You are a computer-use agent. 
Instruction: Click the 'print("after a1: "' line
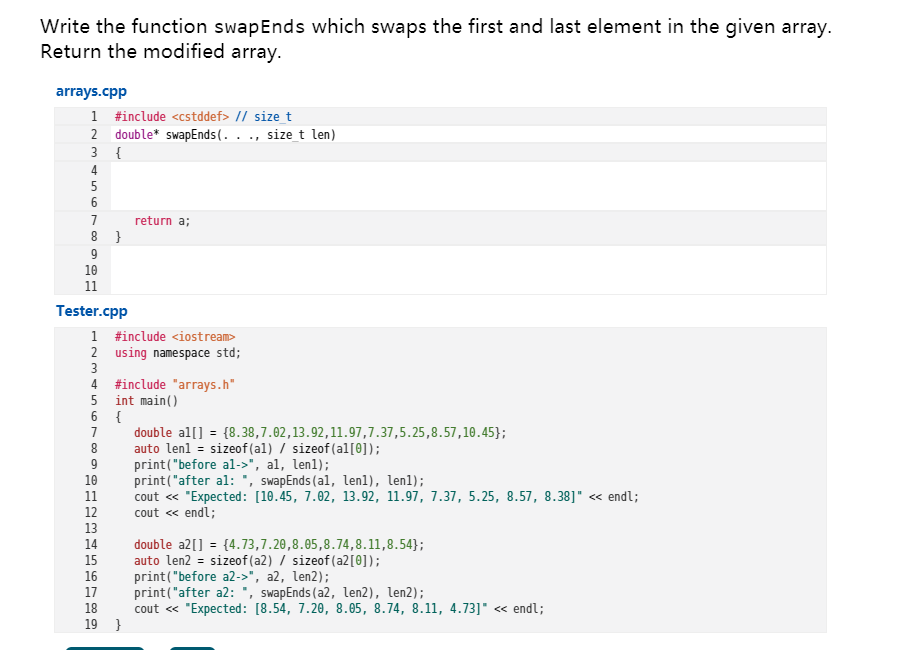coord(279,481)
